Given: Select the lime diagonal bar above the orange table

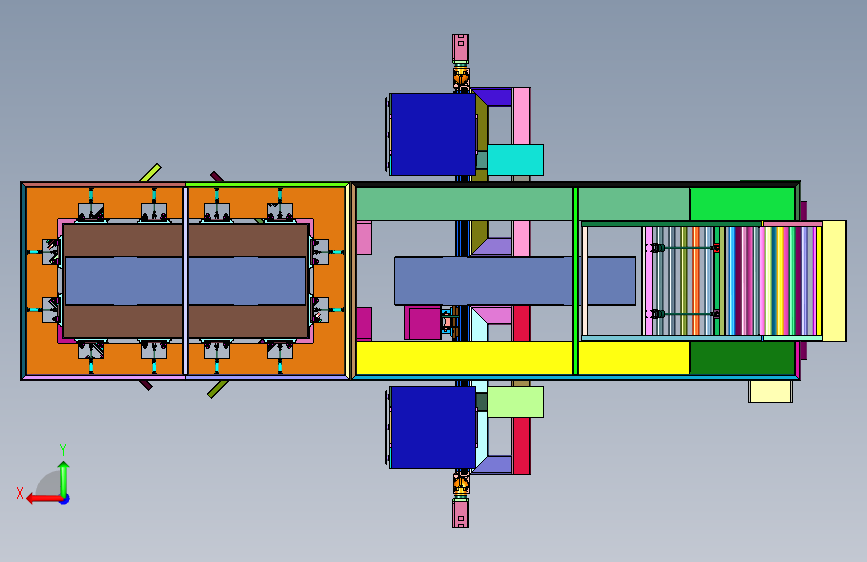Looking at the screenshot, I should (150, 173).
